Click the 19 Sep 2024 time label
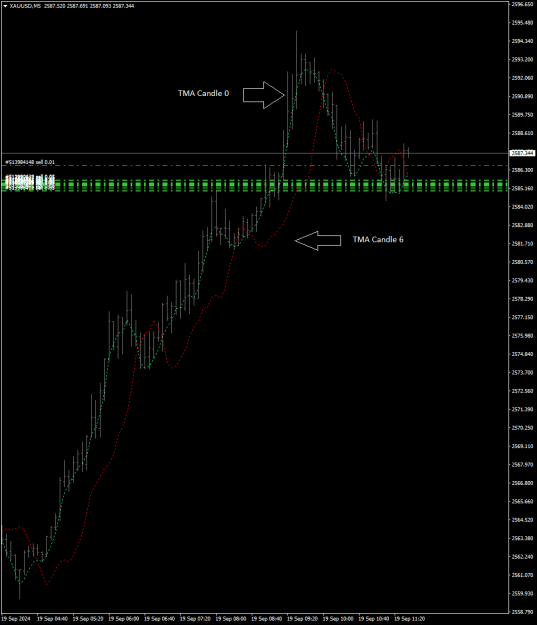The image size is (537, 625). (x=16, y=619)
